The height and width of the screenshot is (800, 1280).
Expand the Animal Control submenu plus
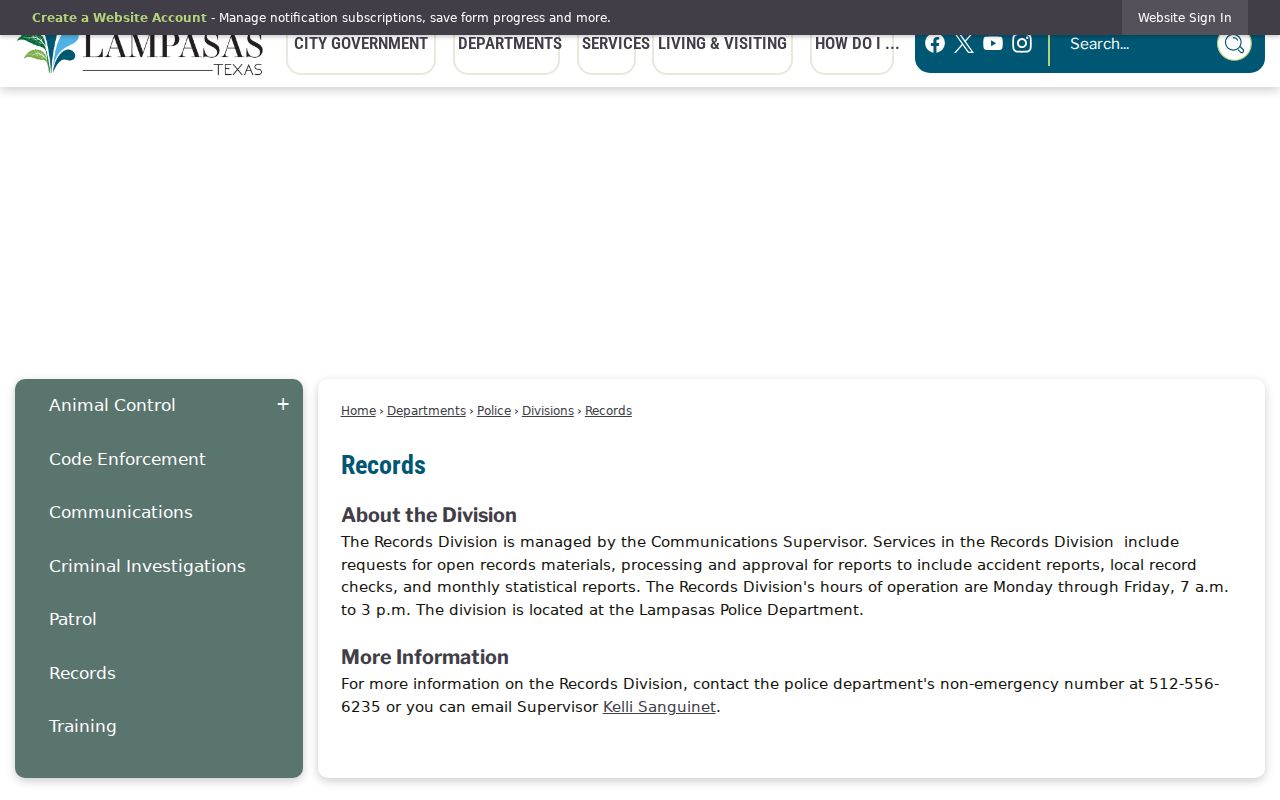(x=283, y=404)
